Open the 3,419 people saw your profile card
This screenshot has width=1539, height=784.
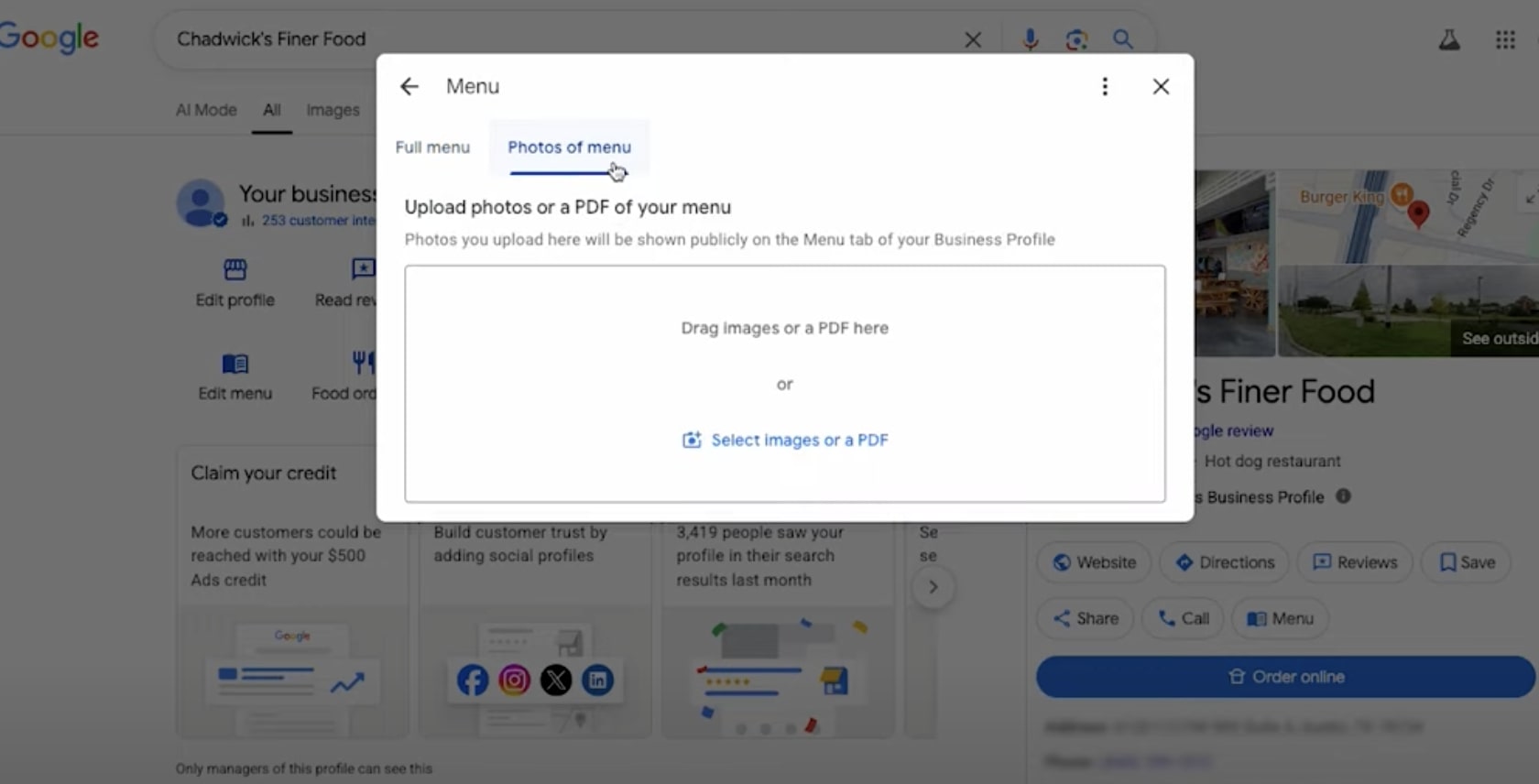(x=778, y=630)
